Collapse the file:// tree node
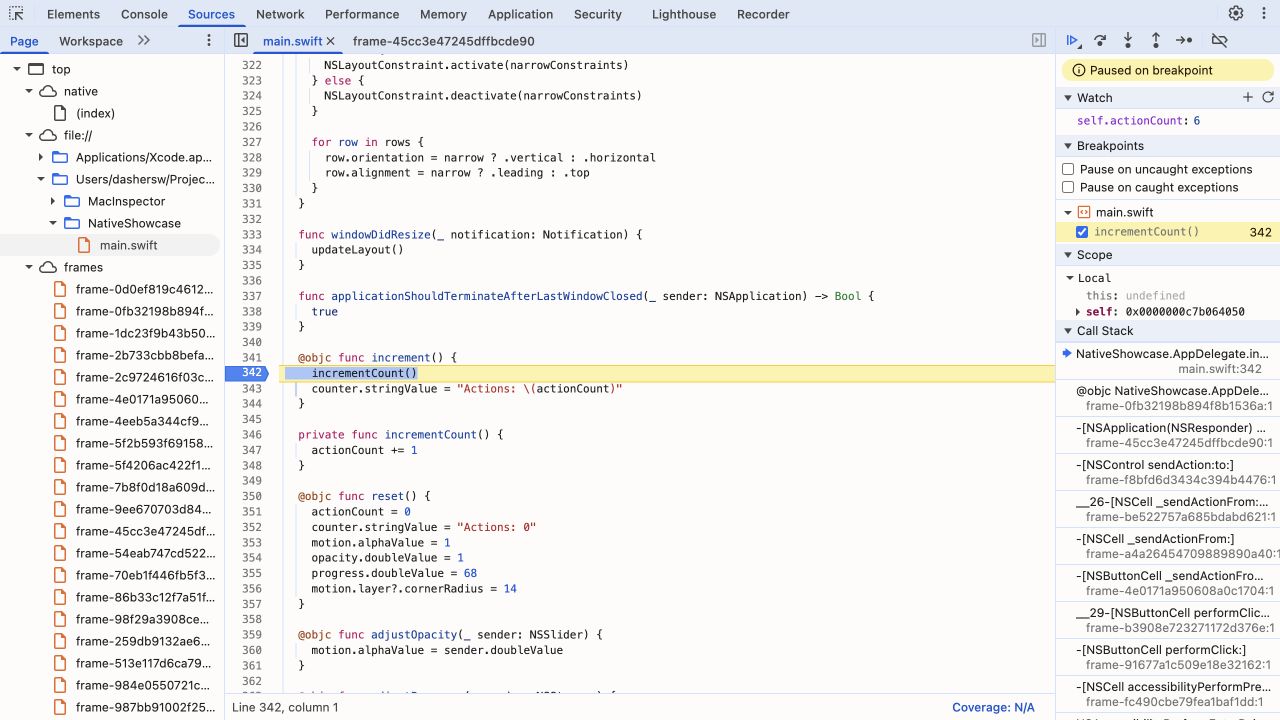The height and width of the screenshot is (720, 1280). [x=29, y=135]
